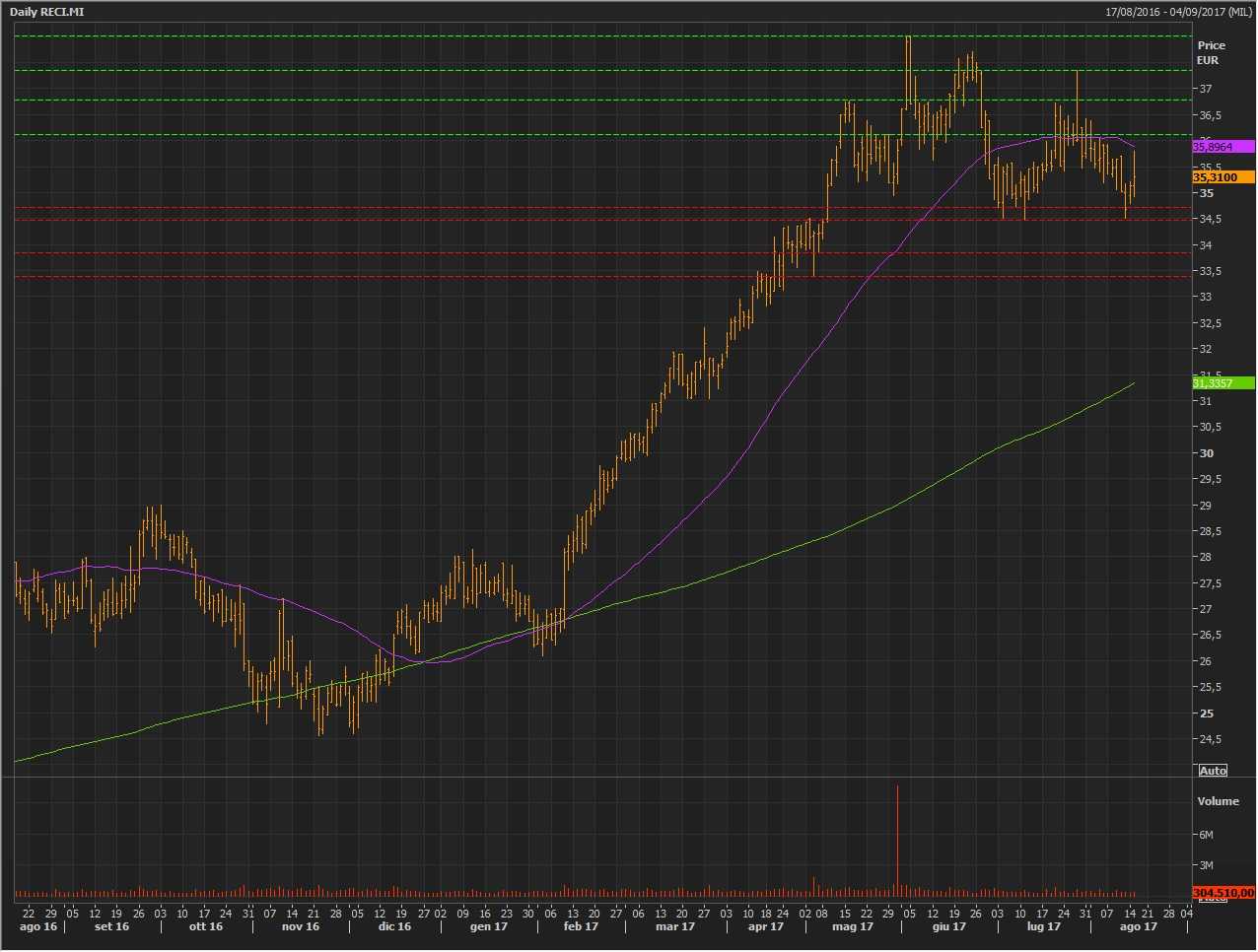Click the date range label 17/08/2016 - 04/09/2017
The width and height of the screenshot is (1258, 952).
[x=1178, y=12]
